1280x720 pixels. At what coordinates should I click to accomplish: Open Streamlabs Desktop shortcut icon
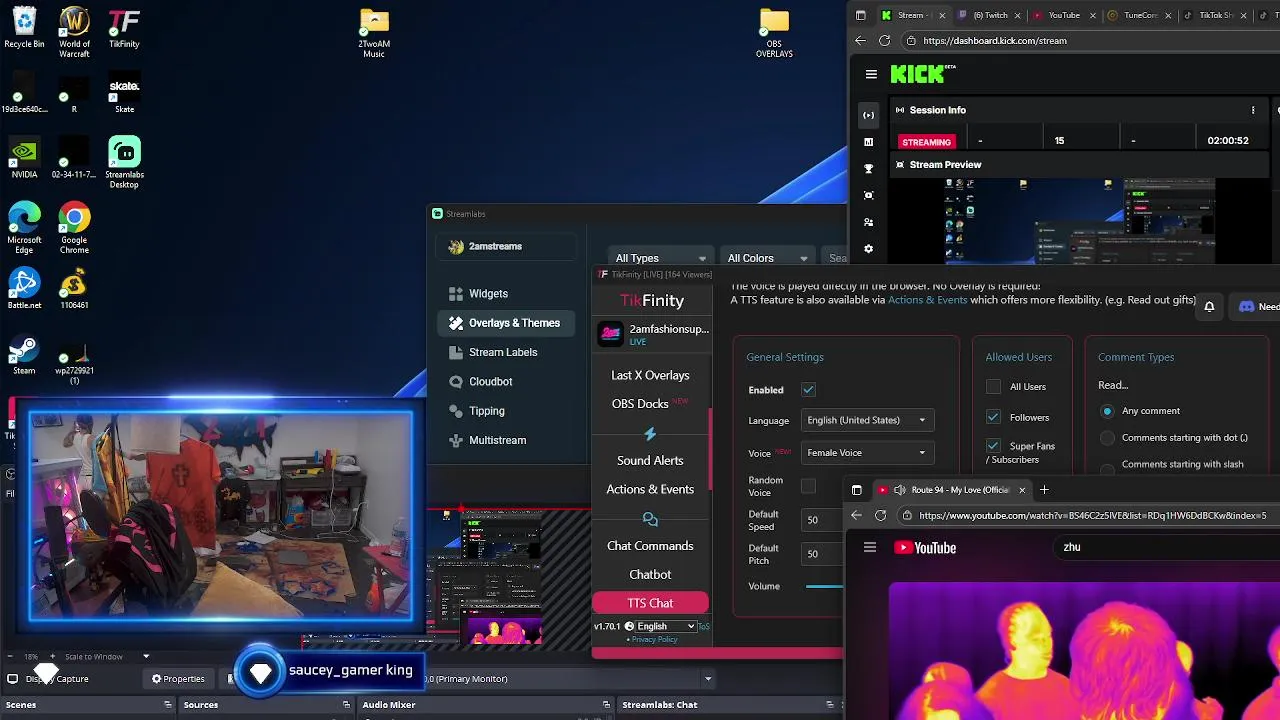point(124,163)
